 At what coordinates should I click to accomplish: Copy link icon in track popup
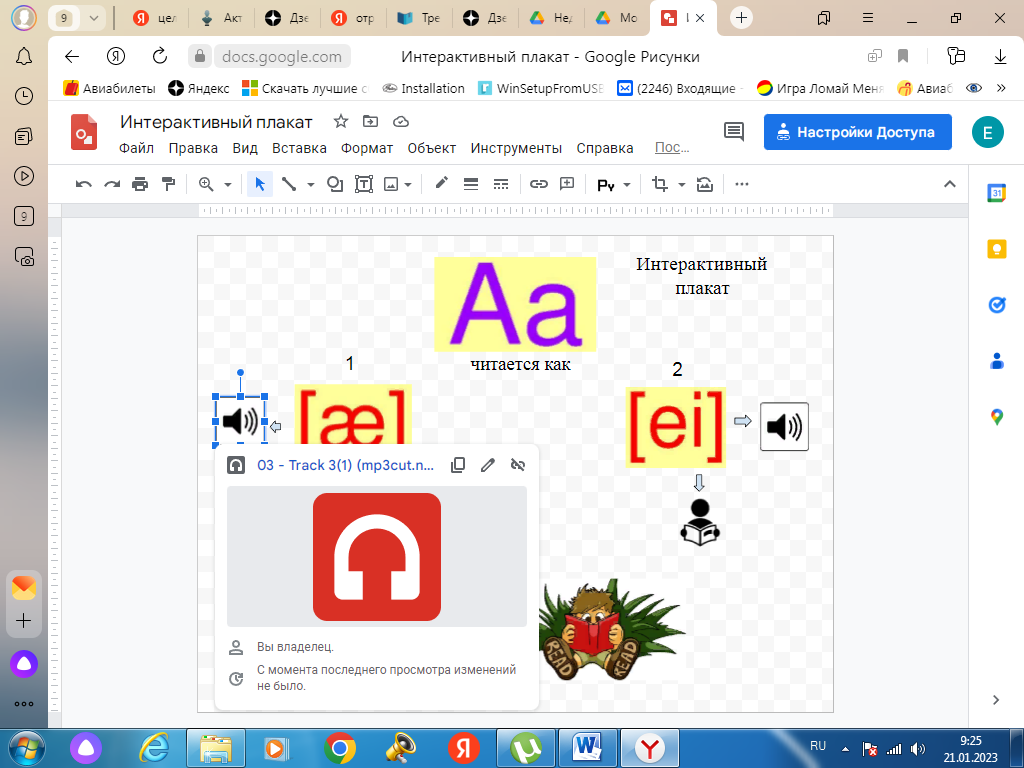coord(458,465)
